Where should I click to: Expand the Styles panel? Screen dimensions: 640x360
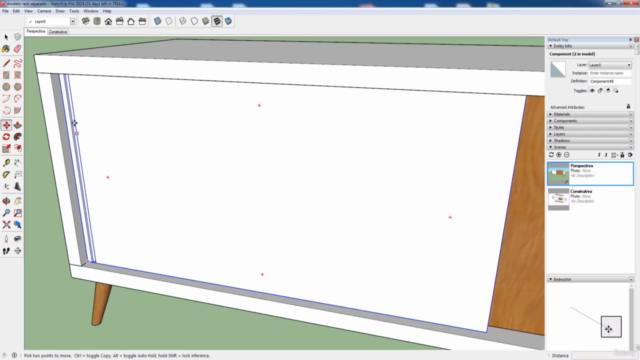click(590, 127)
